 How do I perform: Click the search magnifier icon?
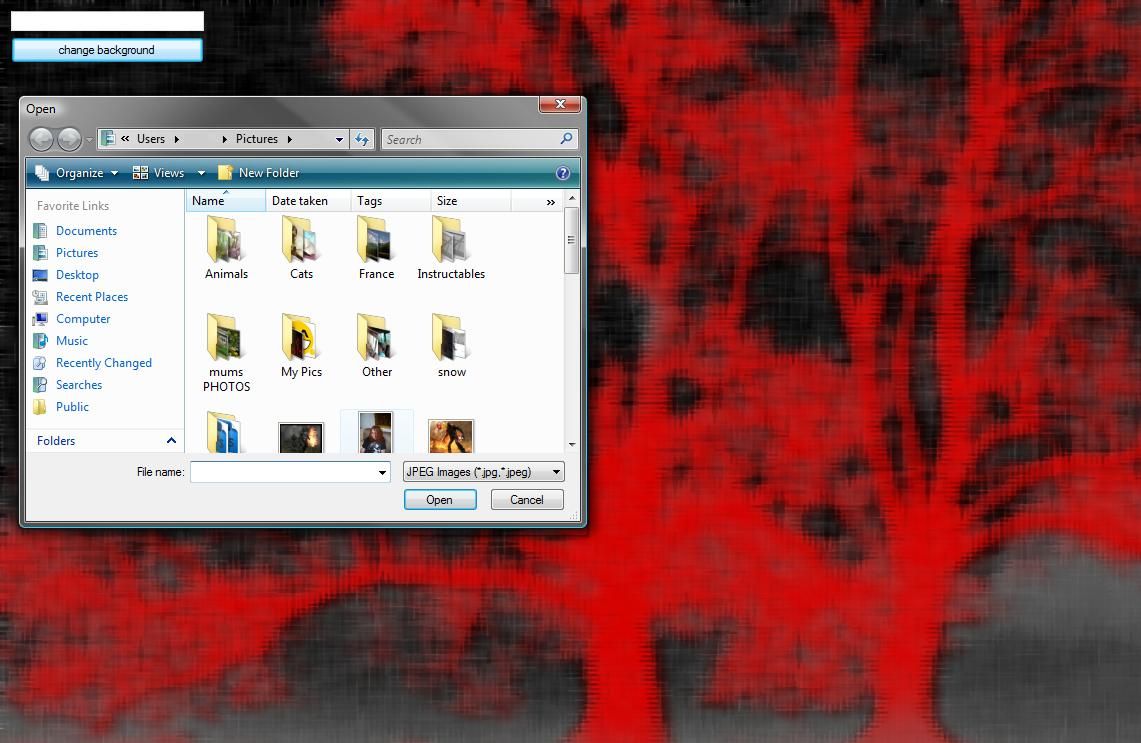[565, 139]
